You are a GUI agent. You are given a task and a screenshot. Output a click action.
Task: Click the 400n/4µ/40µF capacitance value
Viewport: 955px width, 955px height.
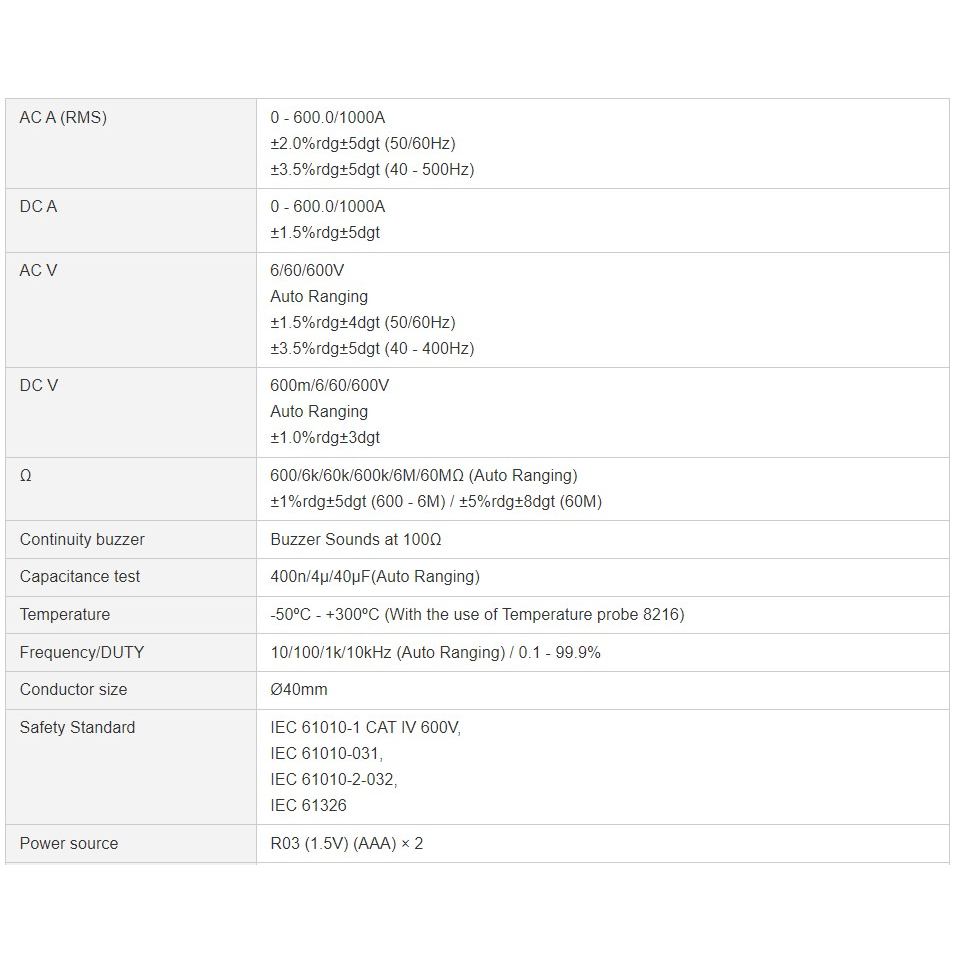click(320, 577)
